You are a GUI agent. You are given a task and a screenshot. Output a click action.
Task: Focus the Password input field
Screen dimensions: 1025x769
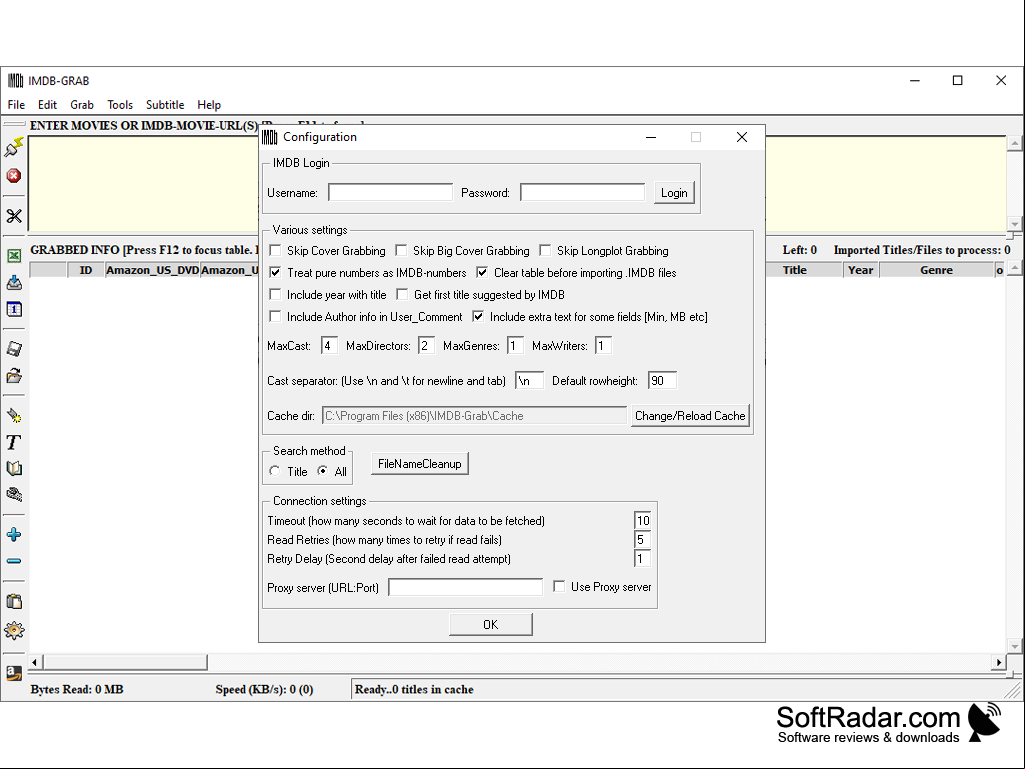click(x=582, y=192)
